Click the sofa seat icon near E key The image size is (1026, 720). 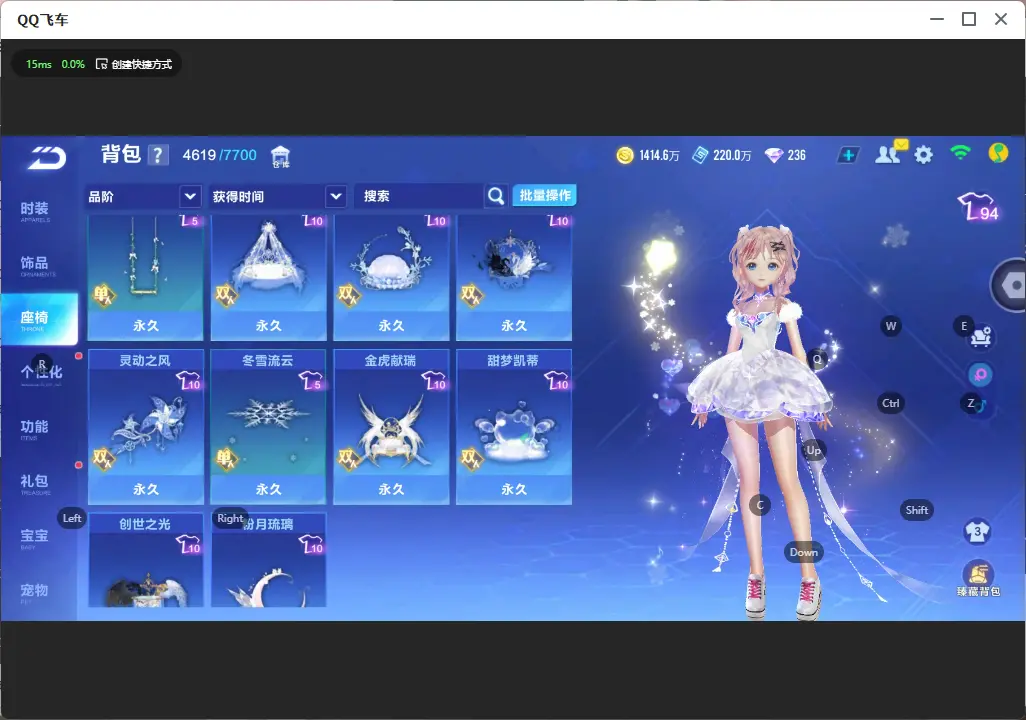click(981, 337)
